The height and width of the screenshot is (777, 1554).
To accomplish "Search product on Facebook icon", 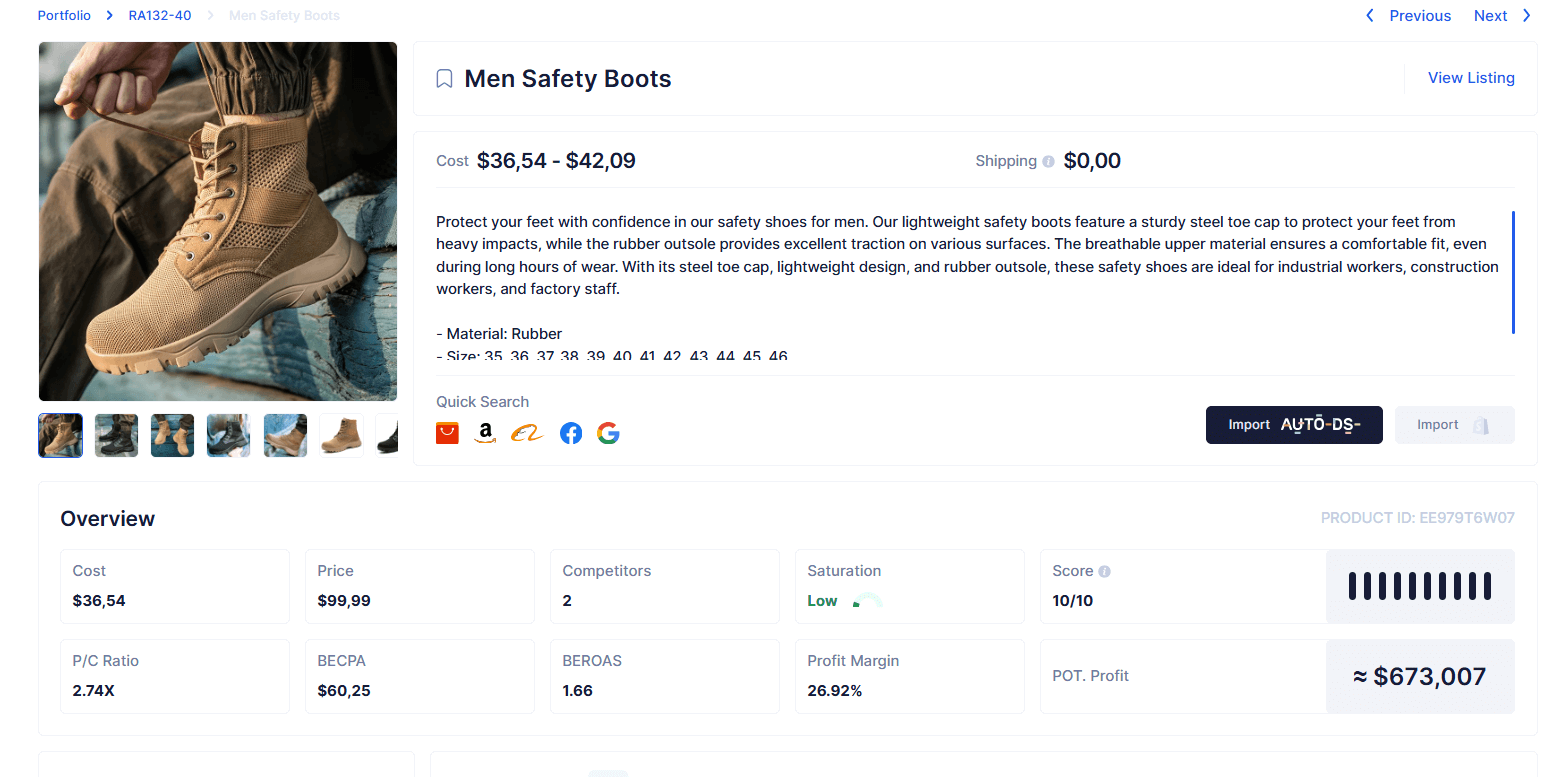I will click(571, 433).
